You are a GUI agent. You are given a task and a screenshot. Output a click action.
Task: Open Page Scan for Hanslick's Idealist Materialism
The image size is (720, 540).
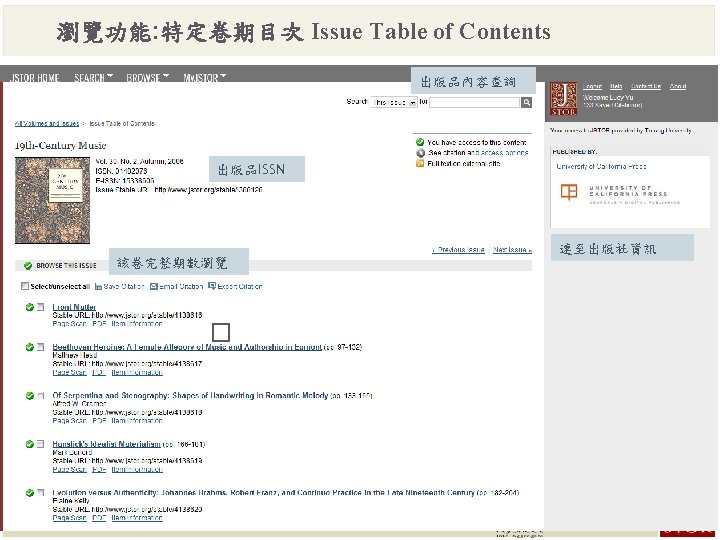click(x=69, y=469)
